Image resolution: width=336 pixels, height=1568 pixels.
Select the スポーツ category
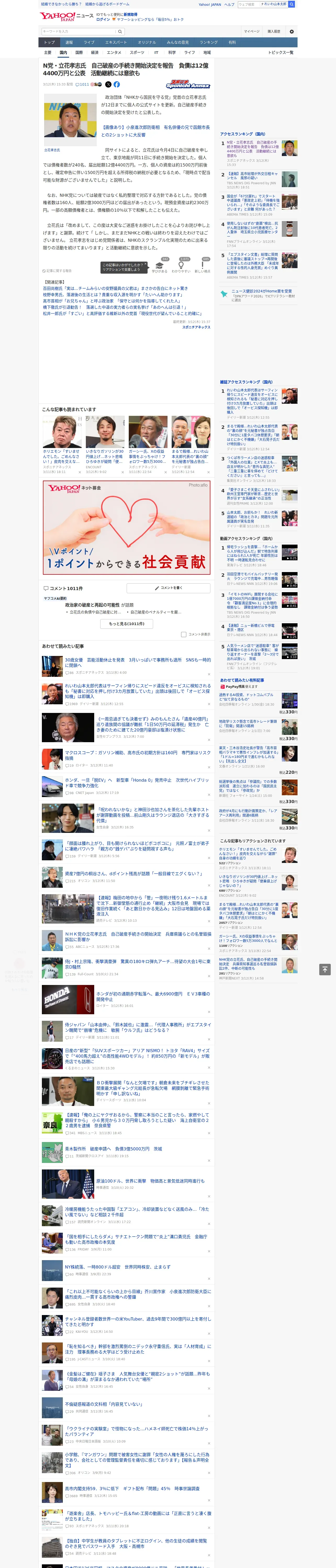[x=137, y=52]
